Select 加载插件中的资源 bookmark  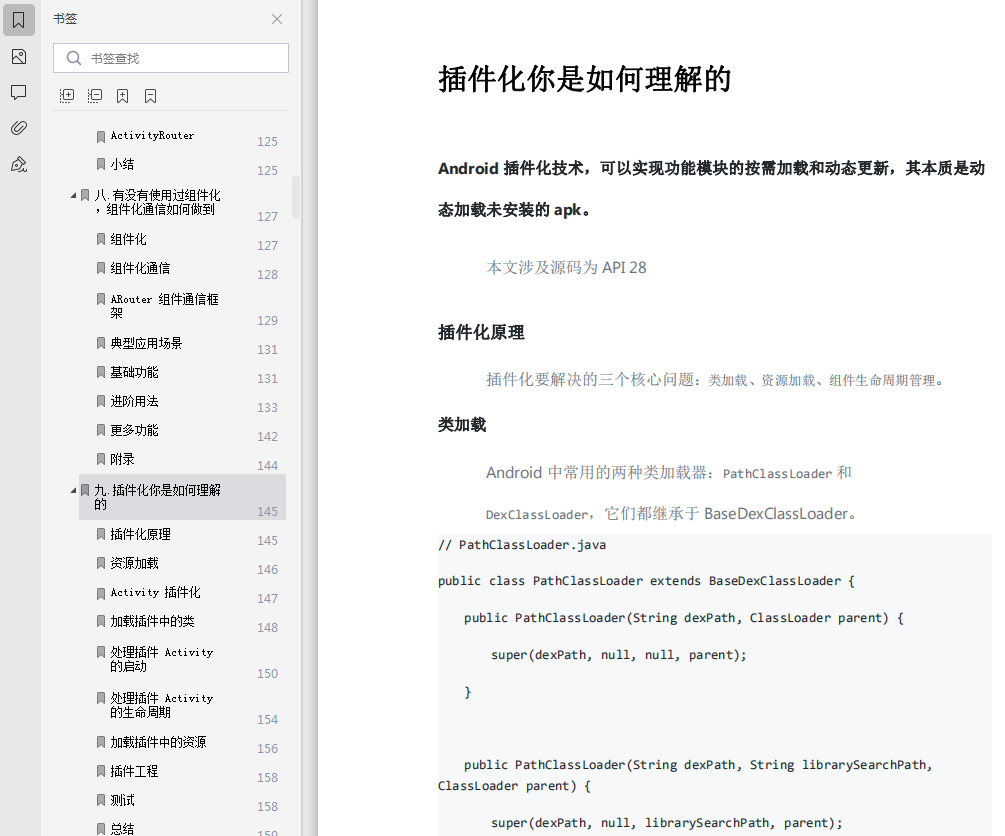point(158,742)
